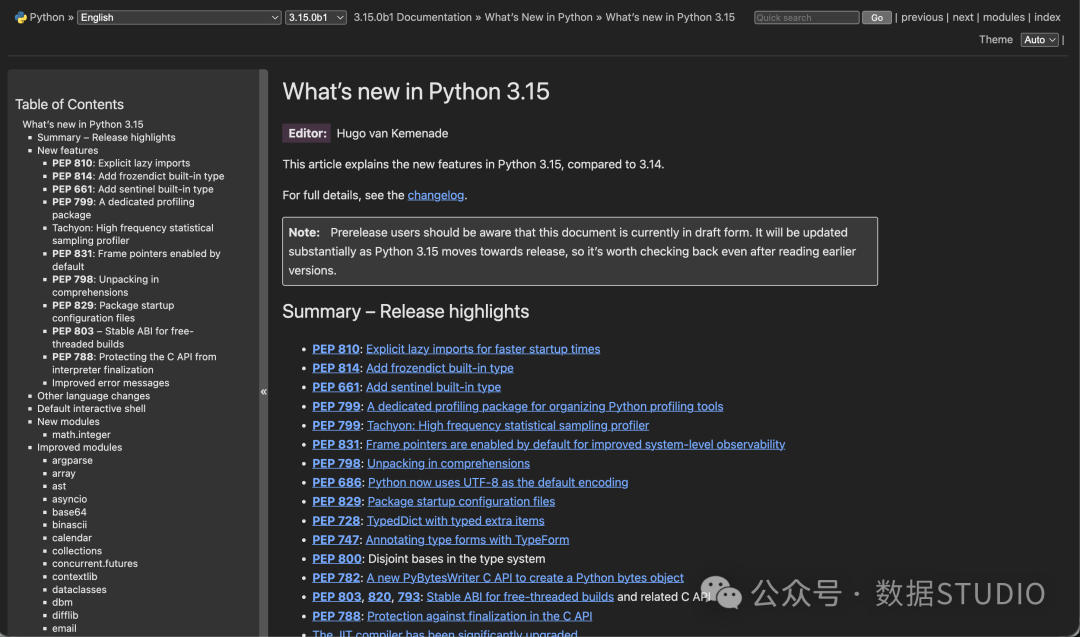The height and width of the screenshot is (637, 1080).
Task: Go to the next page link
Action: 963,17
